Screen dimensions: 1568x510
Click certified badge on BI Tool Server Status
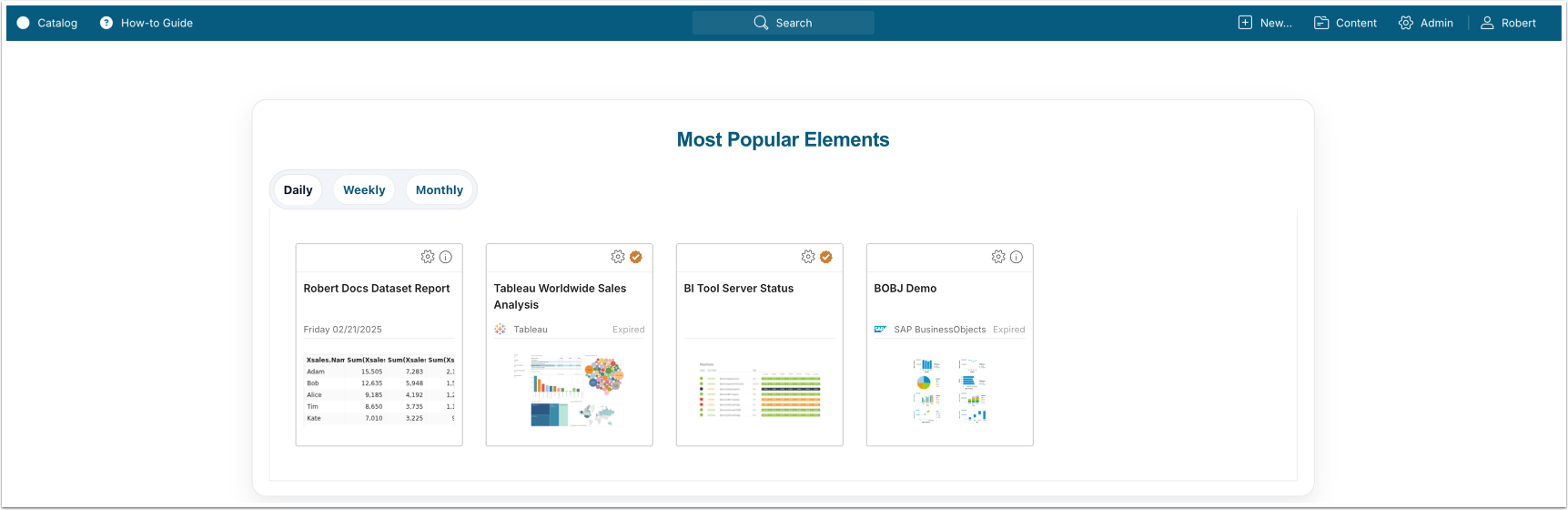826,257
